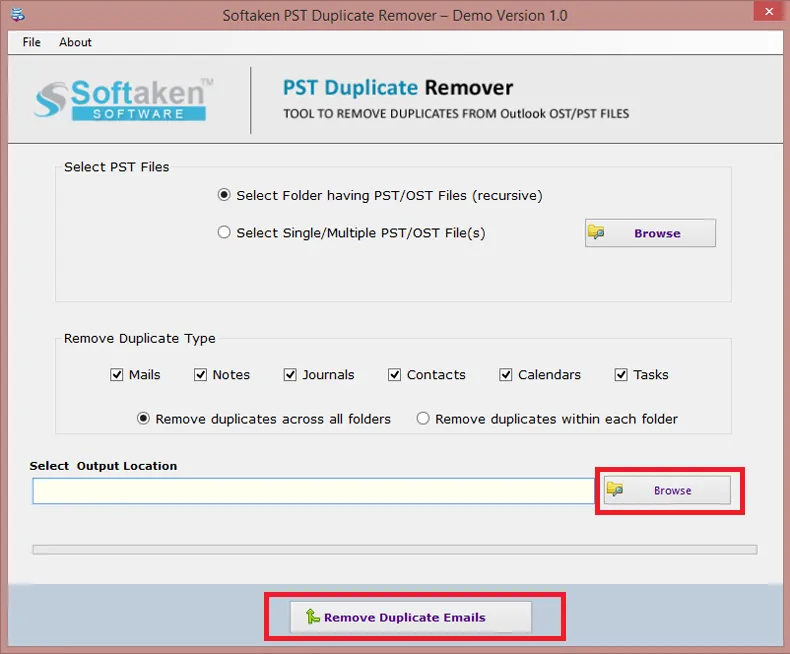This screenshot has height=654, width=790.
Task: Click folder icon on output Browse button
Action: coord(615,489)
